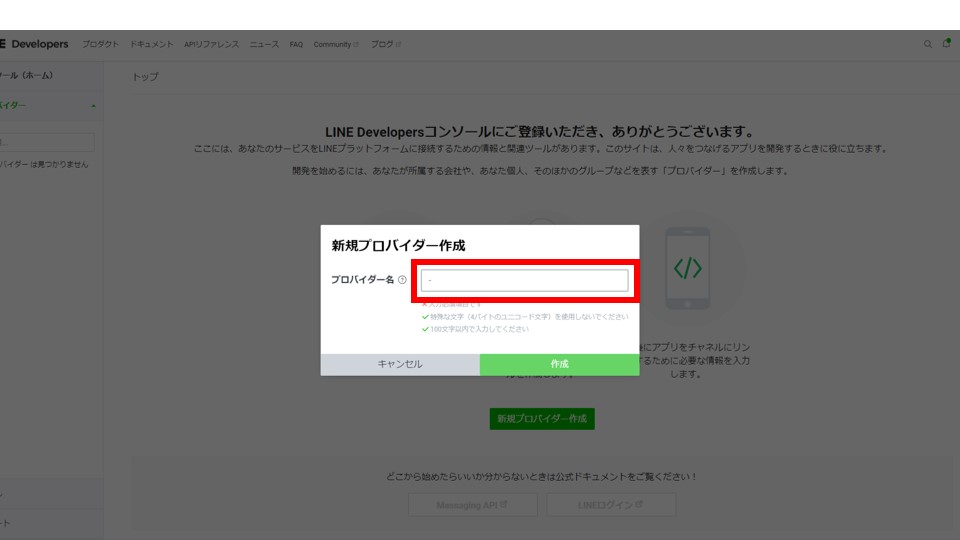Open the FAQ page
The image size is (960, 540).
tap(296, 44)
